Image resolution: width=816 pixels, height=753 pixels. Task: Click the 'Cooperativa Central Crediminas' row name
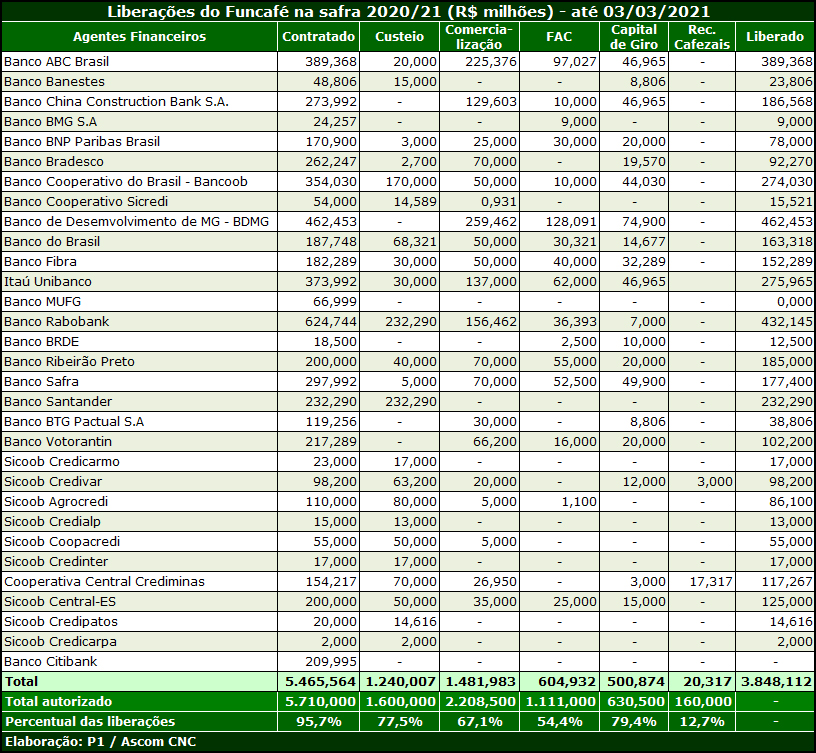click(x=105, y=582)
